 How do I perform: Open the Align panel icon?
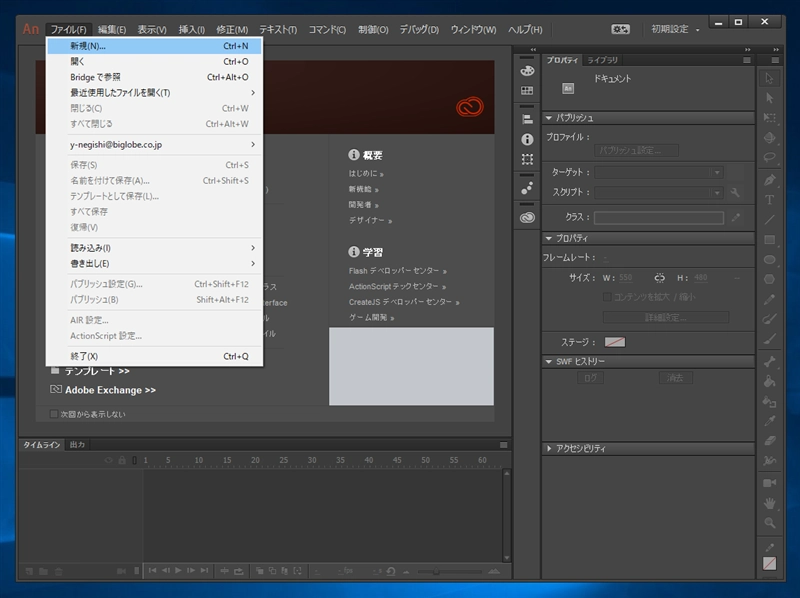click(527, 119)
